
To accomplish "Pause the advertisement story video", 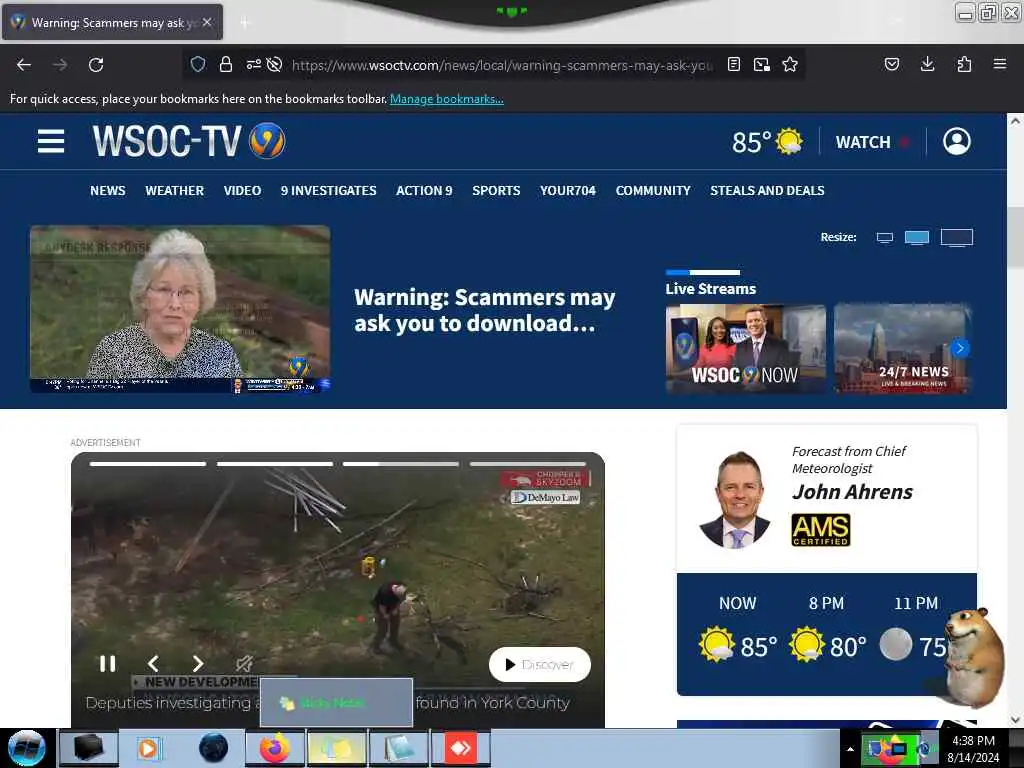I will click(108, 664).
